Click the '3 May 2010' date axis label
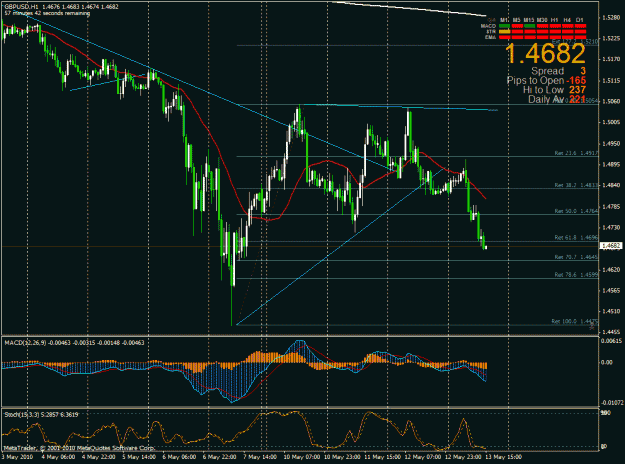 [17, 457]
